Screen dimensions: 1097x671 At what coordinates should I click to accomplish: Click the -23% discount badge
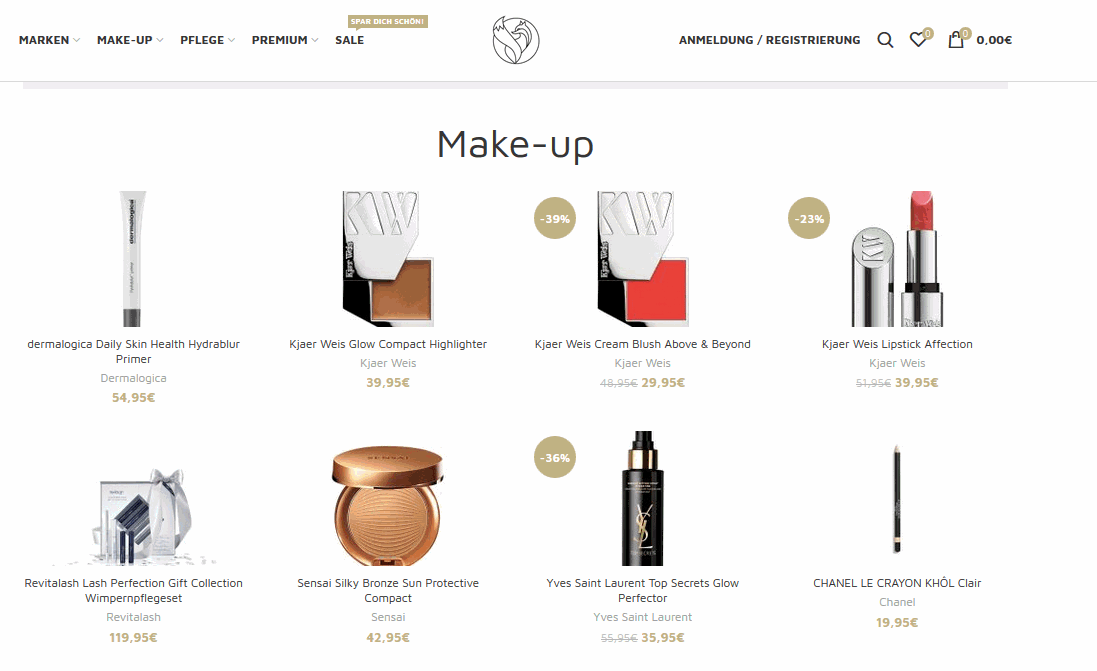(809, 218)
